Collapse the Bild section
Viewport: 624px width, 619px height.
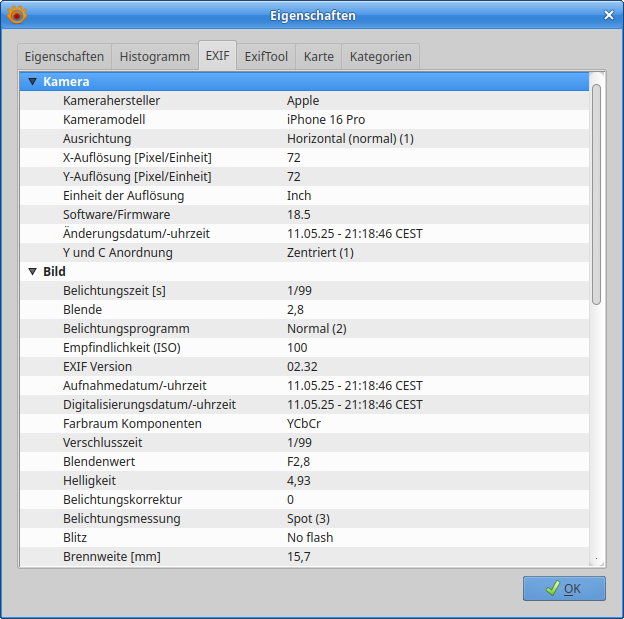tap(32, 272)
